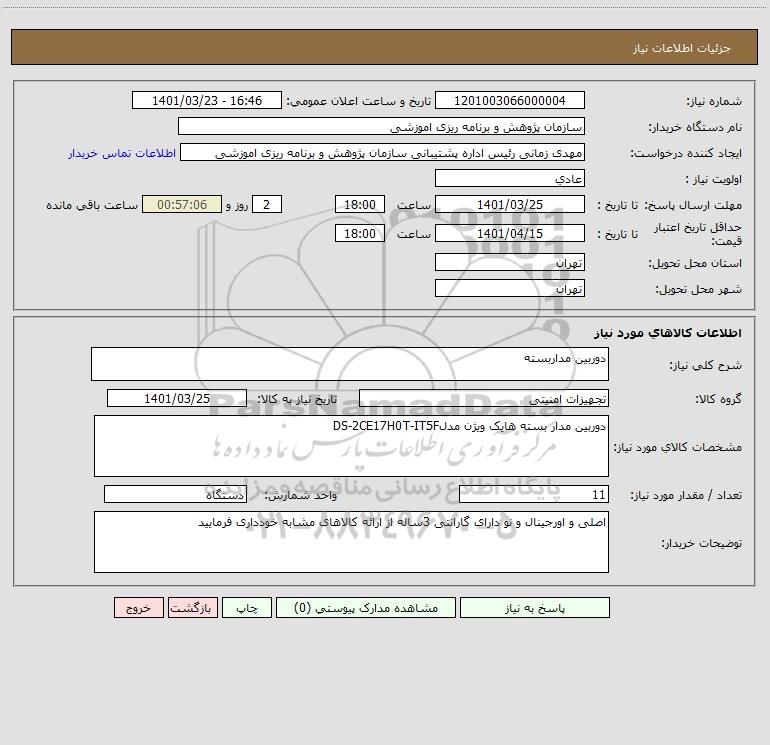
Task: Click the announcement date field 1401/03/23 - 16:46
Action: (207, 100)
